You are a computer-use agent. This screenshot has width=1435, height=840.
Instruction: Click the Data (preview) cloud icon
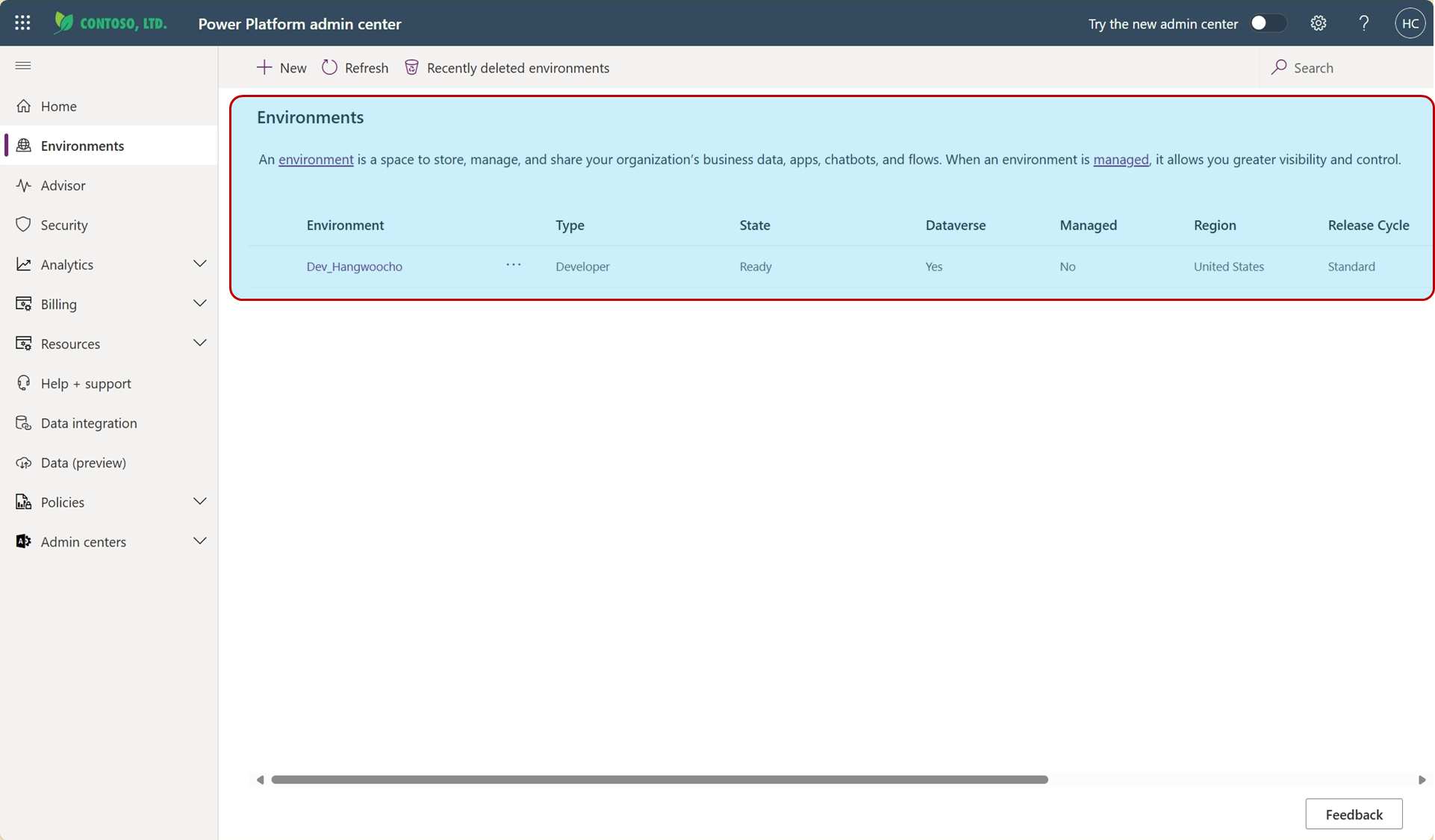[x=24, y=462]
